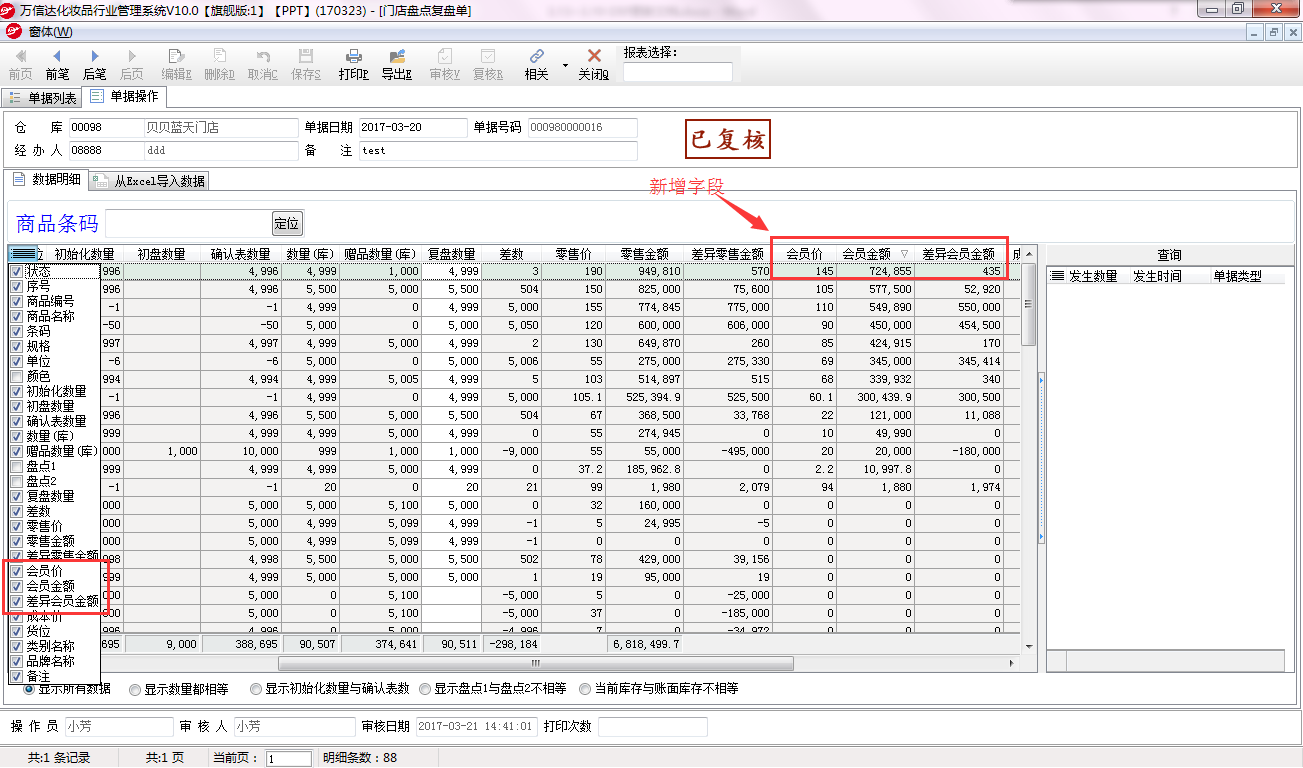This screenshot has width=1303, height=768.
Task: Toggle the 货位 column checkbox
Action: coord(16,631)
